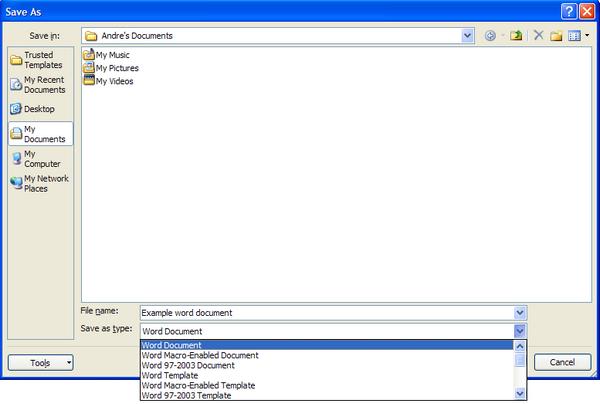Open My Recent Documents location
This screenshot has height=404, width=600.
tap(41, 85)
